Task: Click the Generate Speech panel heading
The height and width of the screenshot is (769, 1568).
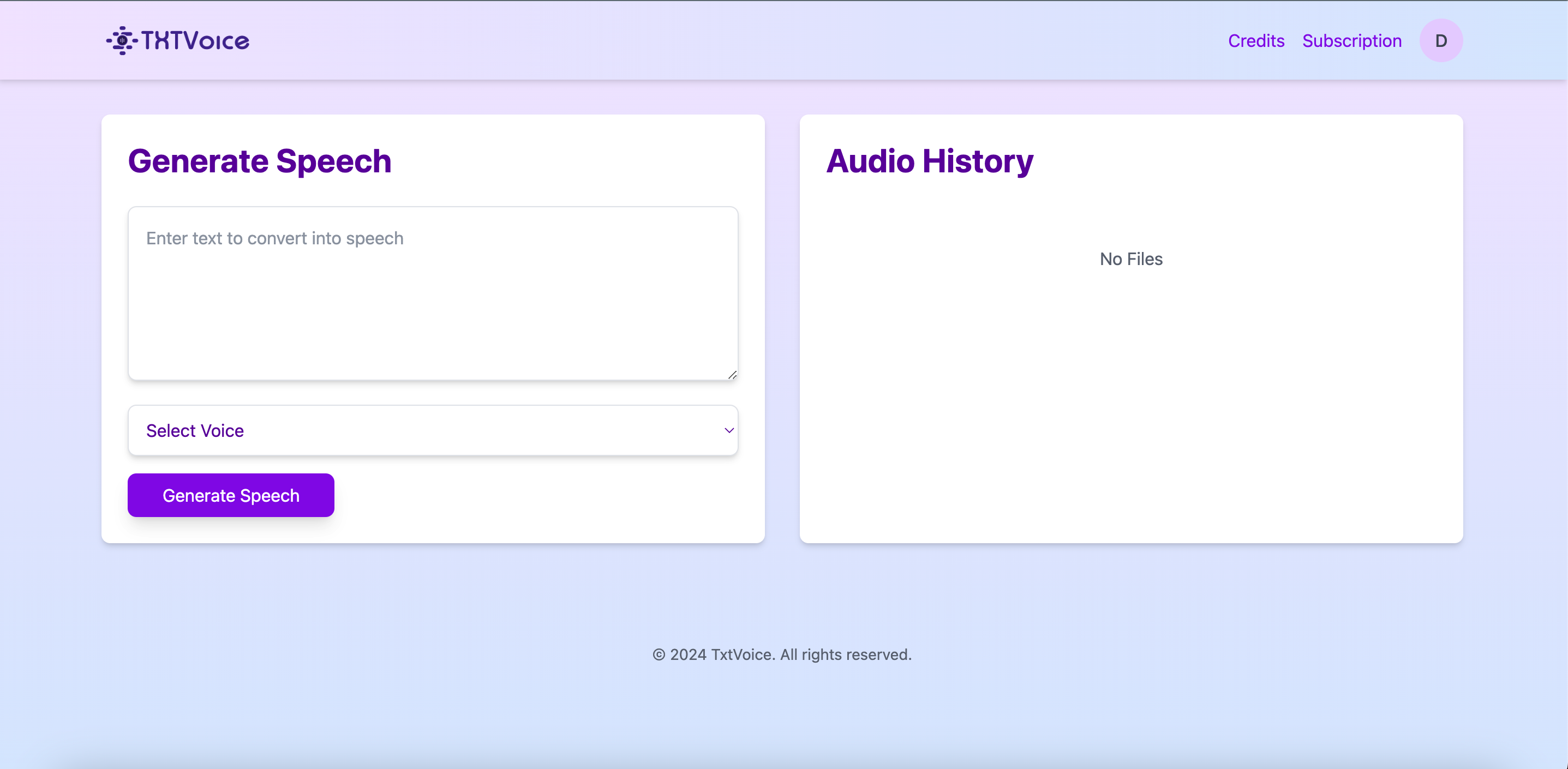Action: tap(259, 161)
